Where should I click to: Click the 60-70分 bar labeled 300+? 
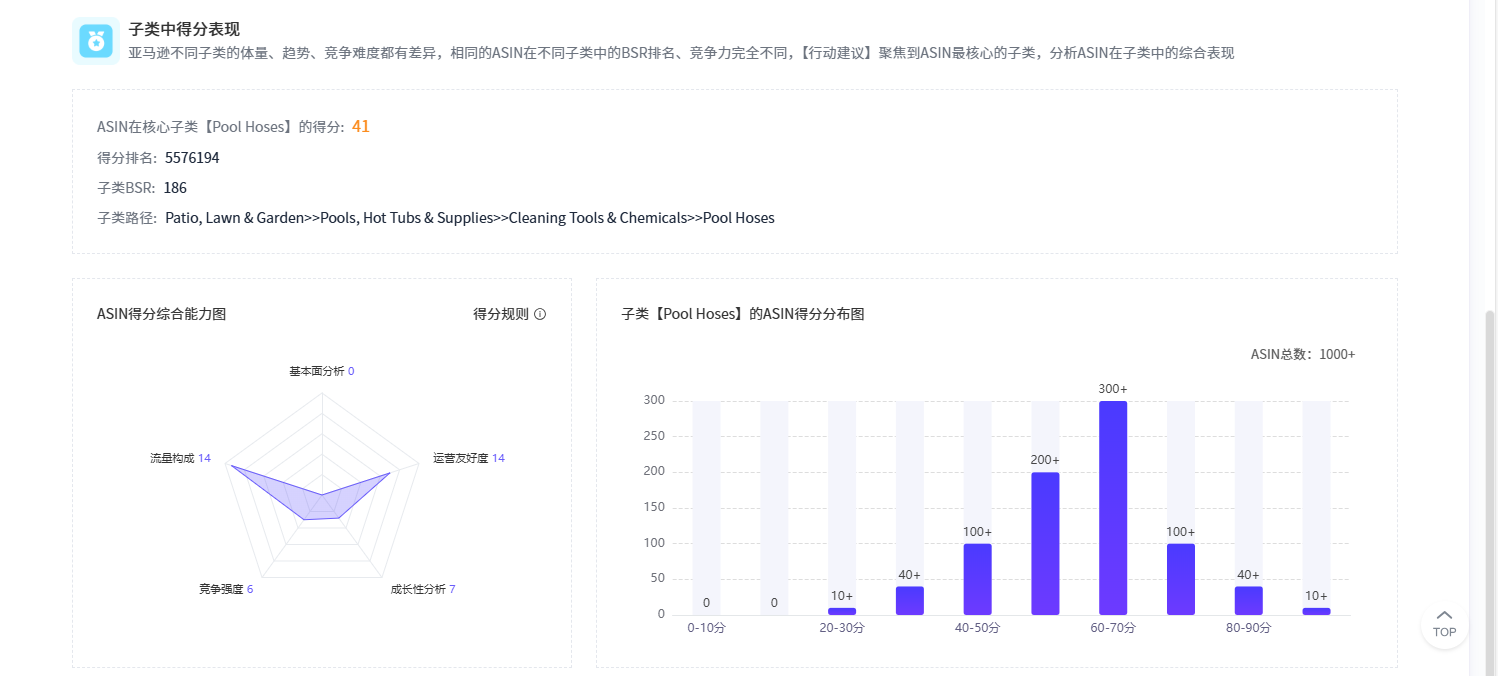click(x=1113, y=508)
